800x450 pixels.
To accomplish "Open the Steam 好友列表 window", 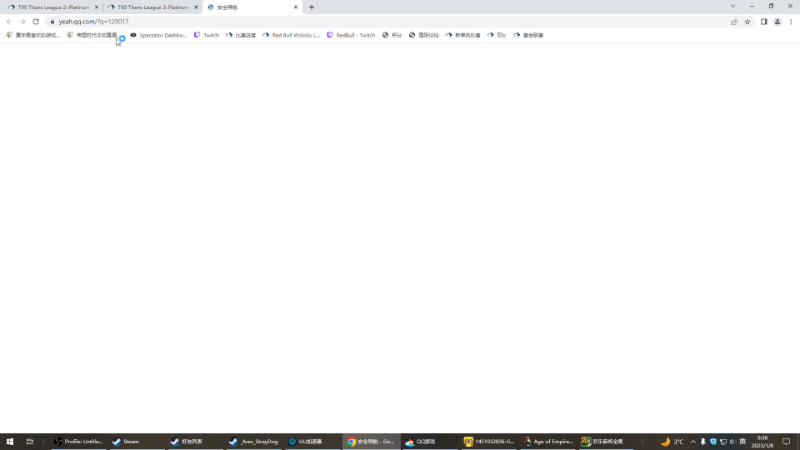I will (x=195, y=441).
